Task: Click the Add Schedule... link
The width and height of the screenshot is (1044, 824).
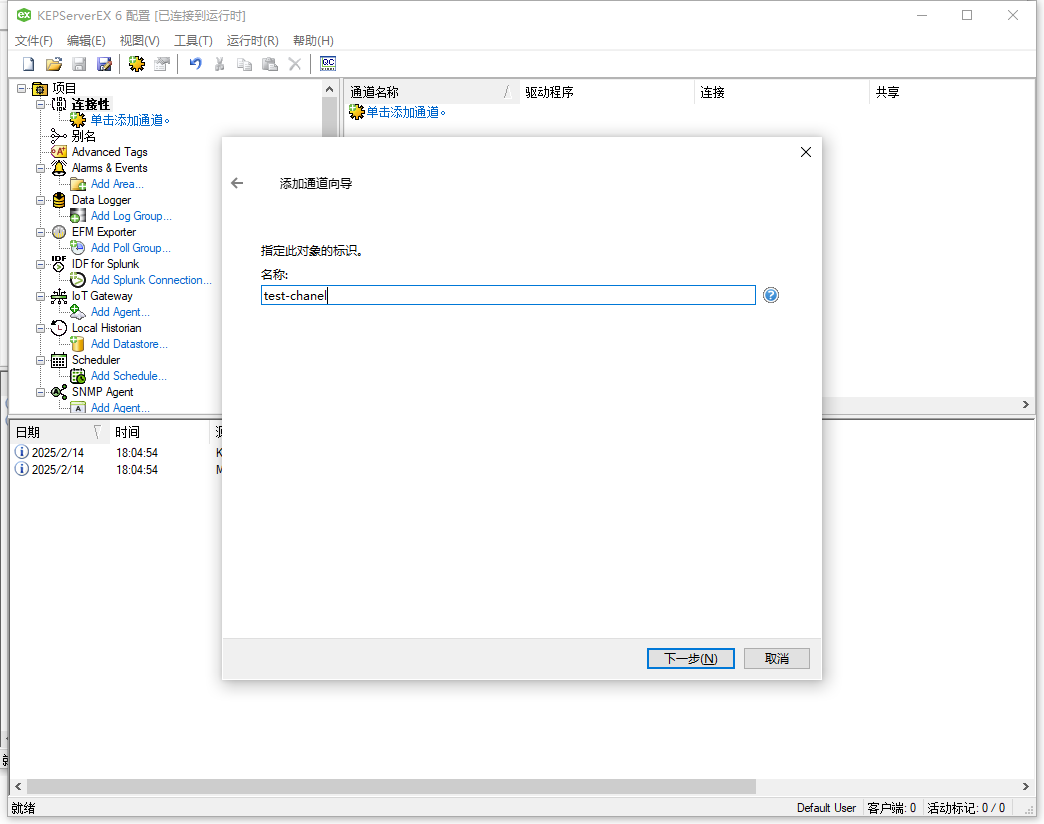Action: pyautogui.click(x=129, y=375)
